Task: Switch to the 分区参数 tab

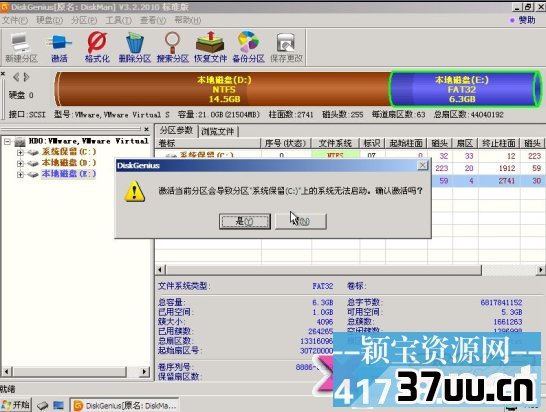Action: point(176,131)
